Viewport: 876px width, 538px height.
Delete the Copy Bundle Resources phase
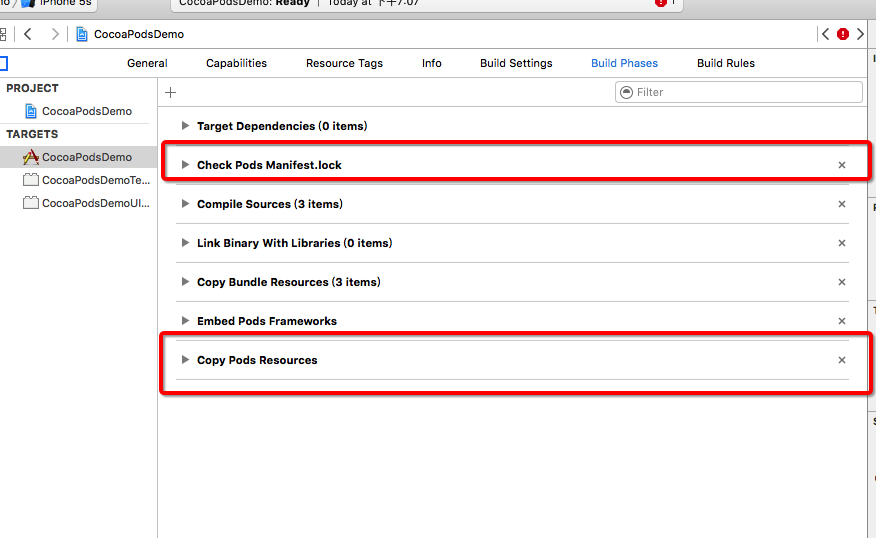click(x=842, y=282)
